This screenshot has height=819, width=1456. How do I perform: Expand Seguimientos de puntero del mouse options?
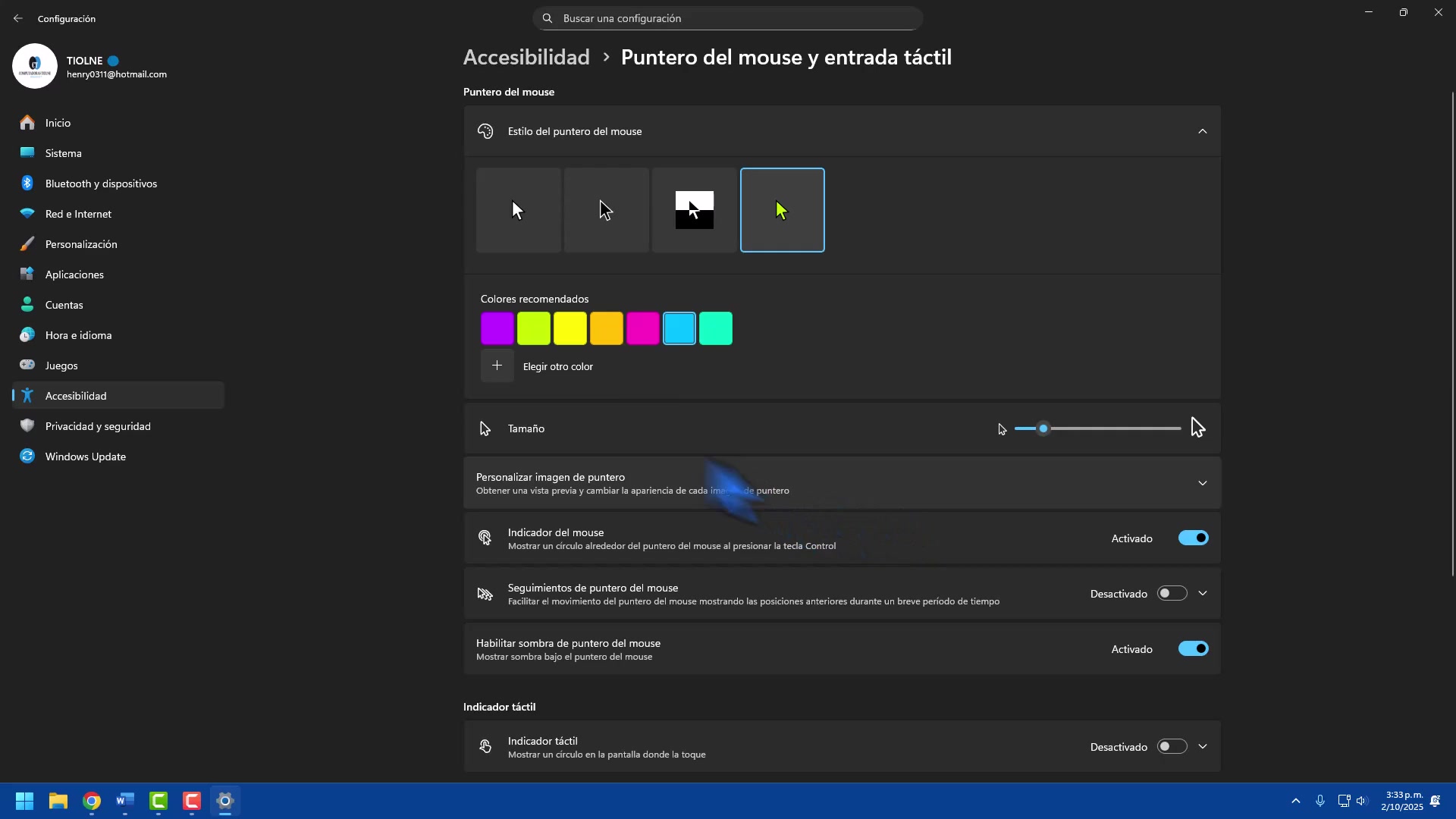click(1203, 593)
